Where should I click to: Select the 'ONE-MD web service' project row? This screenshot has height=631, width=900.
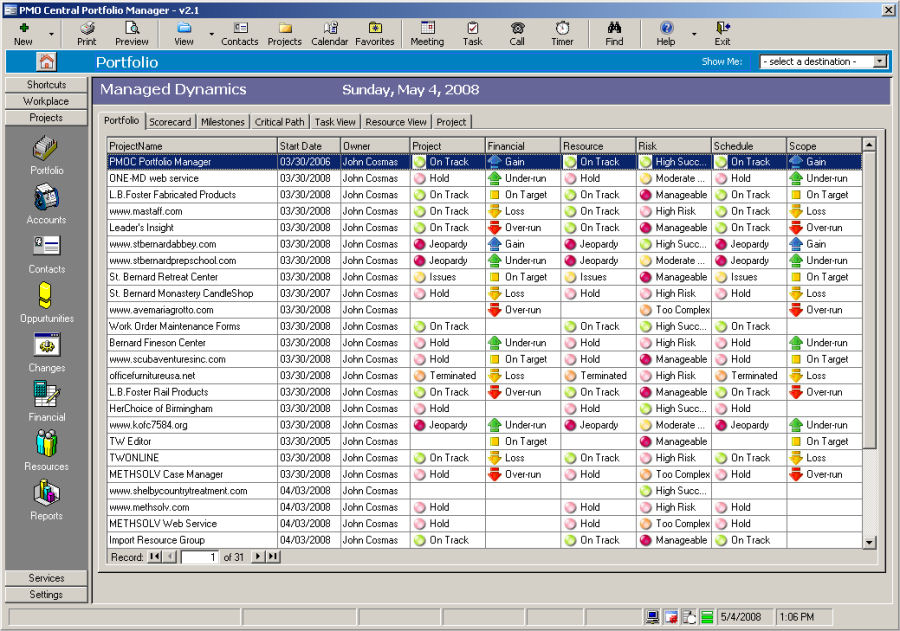pyautogui.click(x=484, y=179)
